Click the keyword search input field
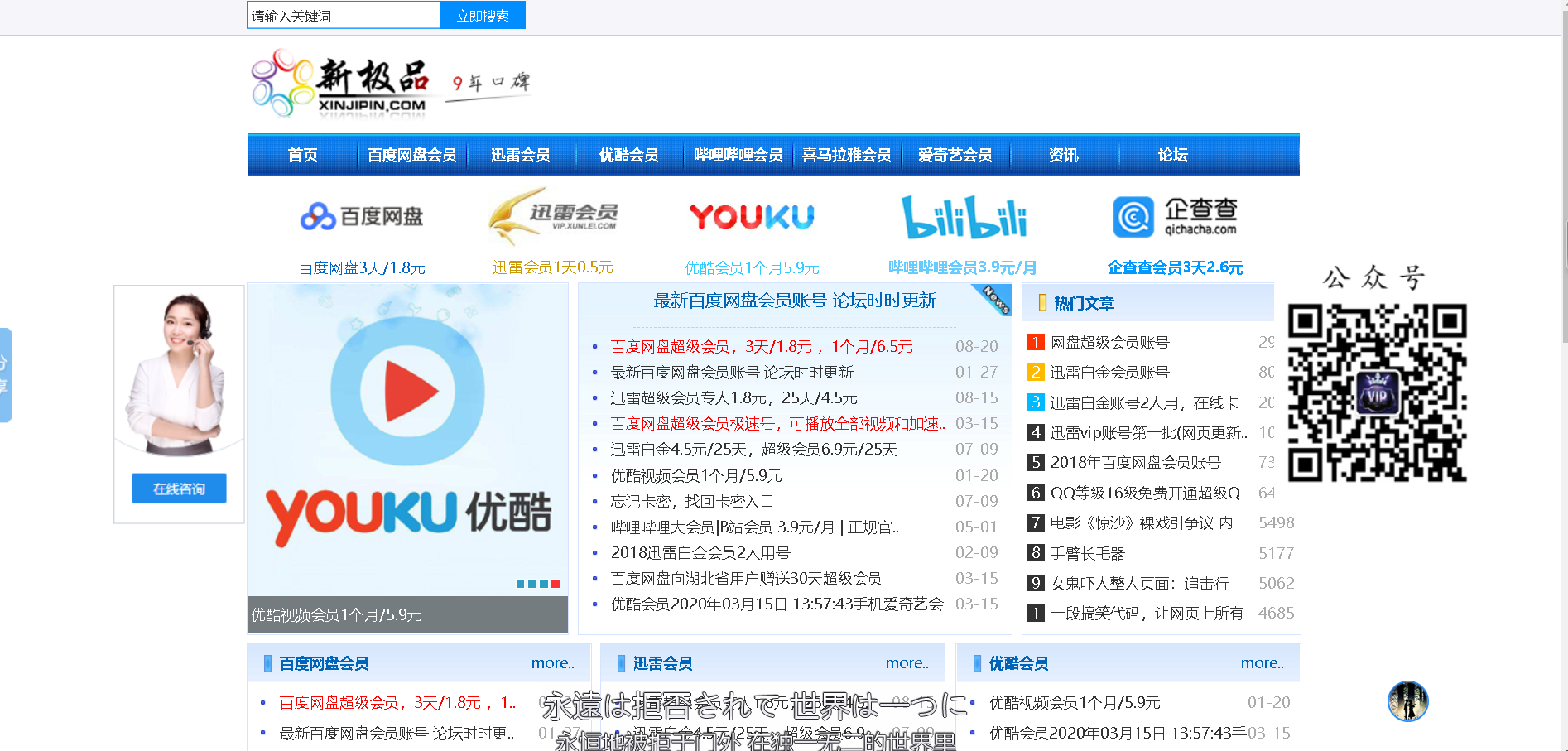 point(344,15)
